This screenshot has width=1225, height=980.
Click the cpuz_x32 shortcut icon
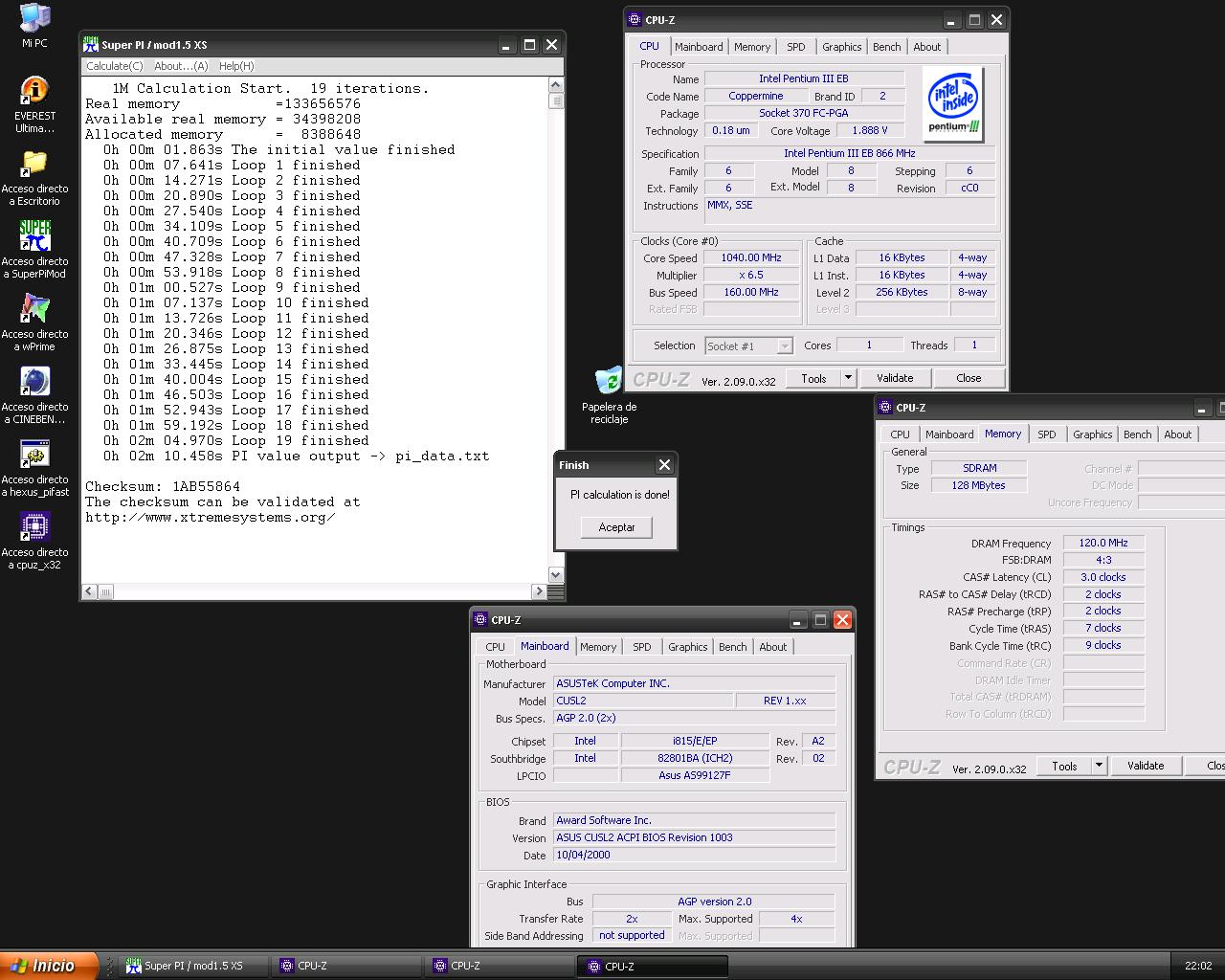(x=34, y=527)
